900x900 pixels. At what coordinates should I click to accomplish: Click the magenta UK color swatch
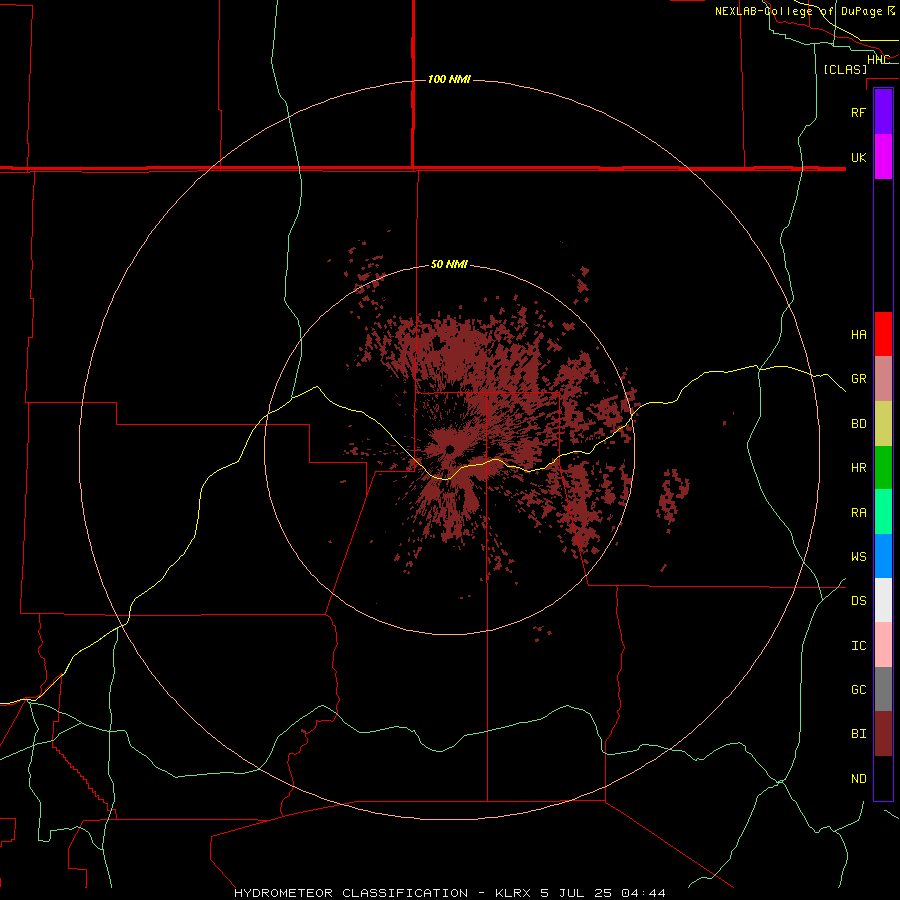[x=883, y=157]
